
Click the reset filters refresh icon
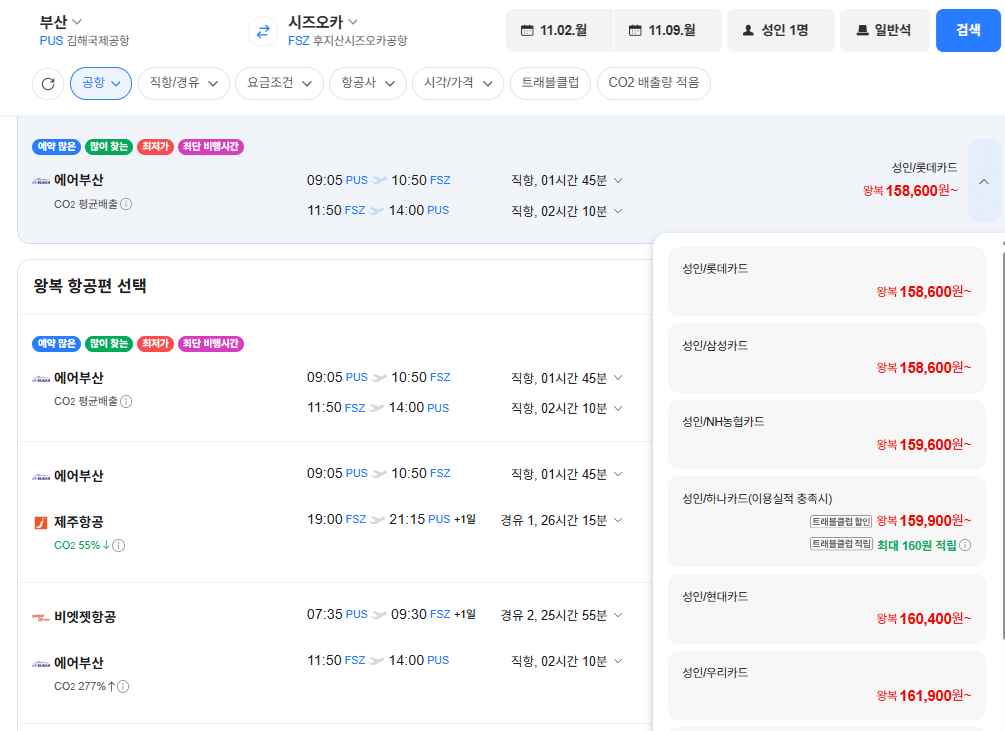click(x=48, y=84)
